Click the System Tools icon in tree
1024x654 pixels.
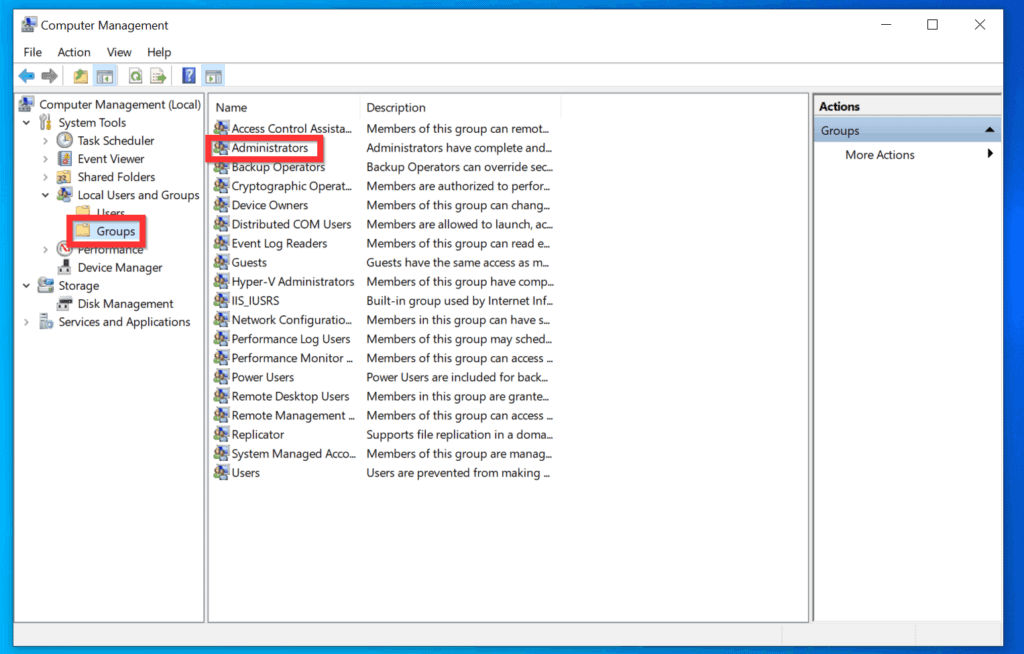tap(45, 122)
